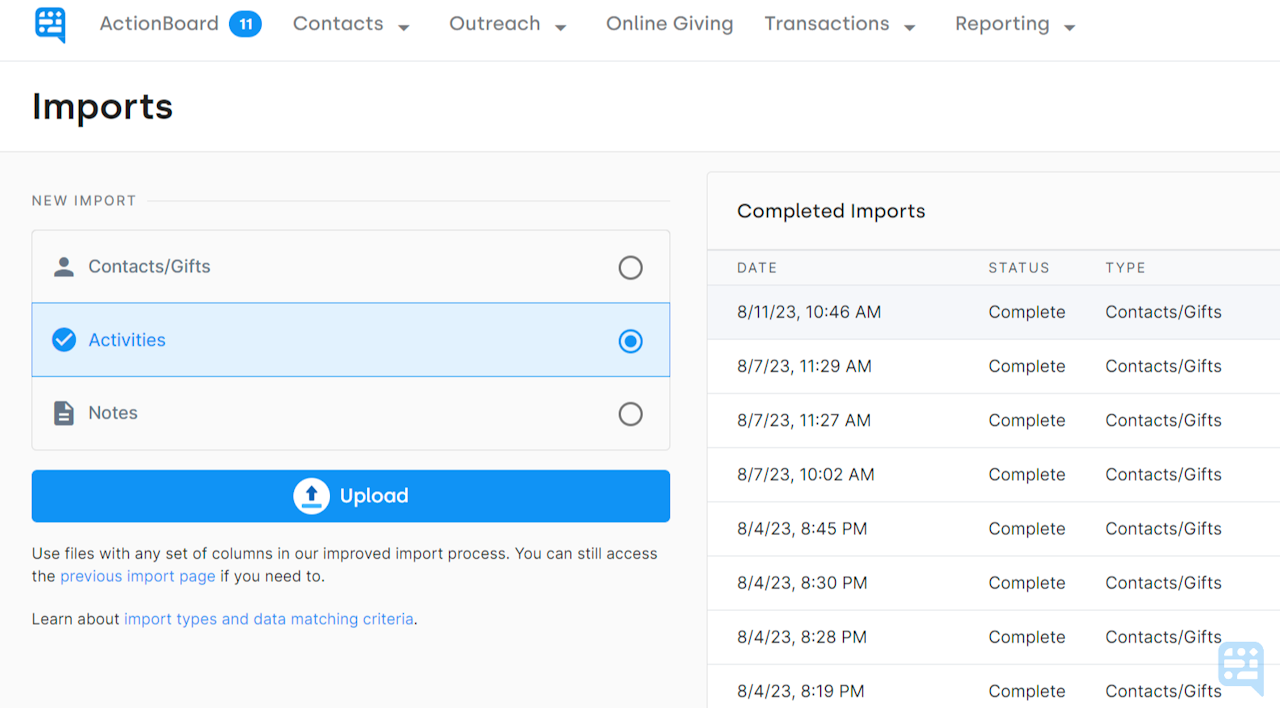Viewport: 1280px width, 708px height.
Task: Select Online Giving from the navigation bar
Action: point(669,23)
